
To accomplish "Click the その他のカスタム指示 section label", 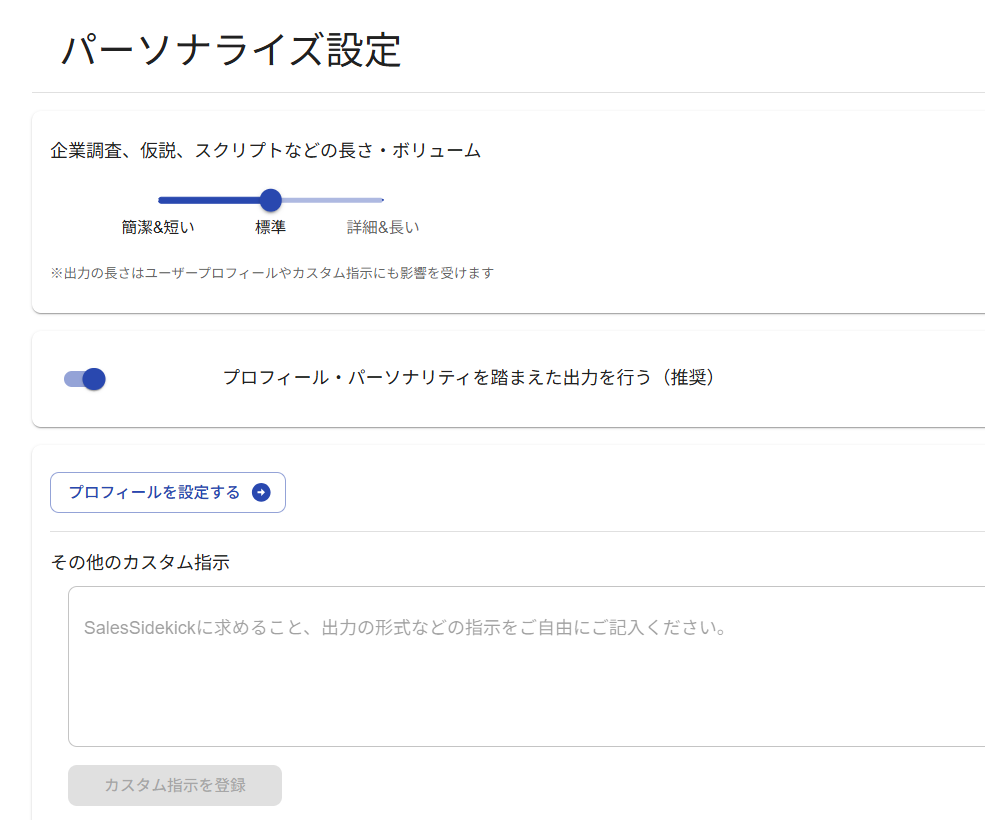I will (x=140, y=562).
